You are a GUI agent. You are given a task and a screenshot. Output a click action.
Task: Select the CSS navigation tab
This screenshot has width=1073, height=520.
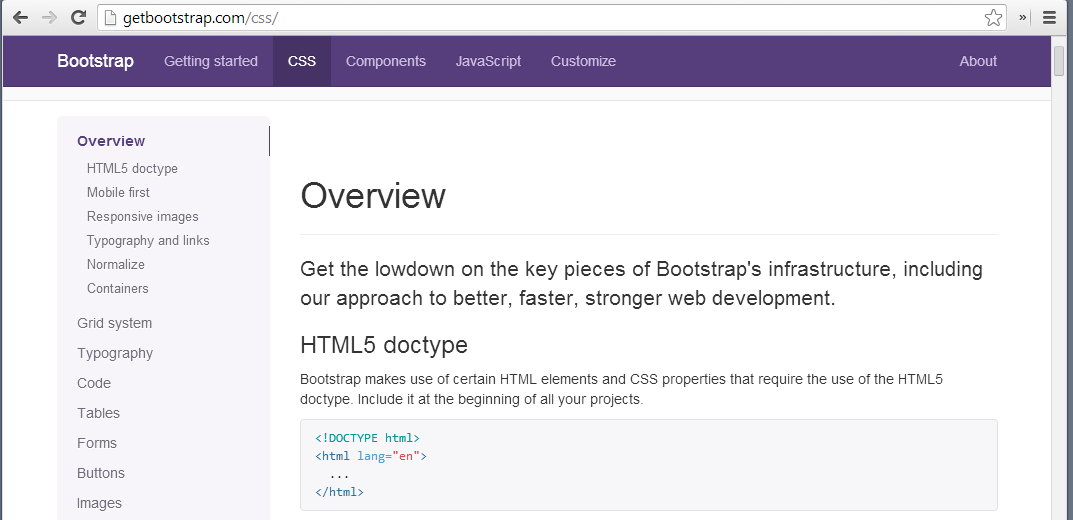click(302, 61)
